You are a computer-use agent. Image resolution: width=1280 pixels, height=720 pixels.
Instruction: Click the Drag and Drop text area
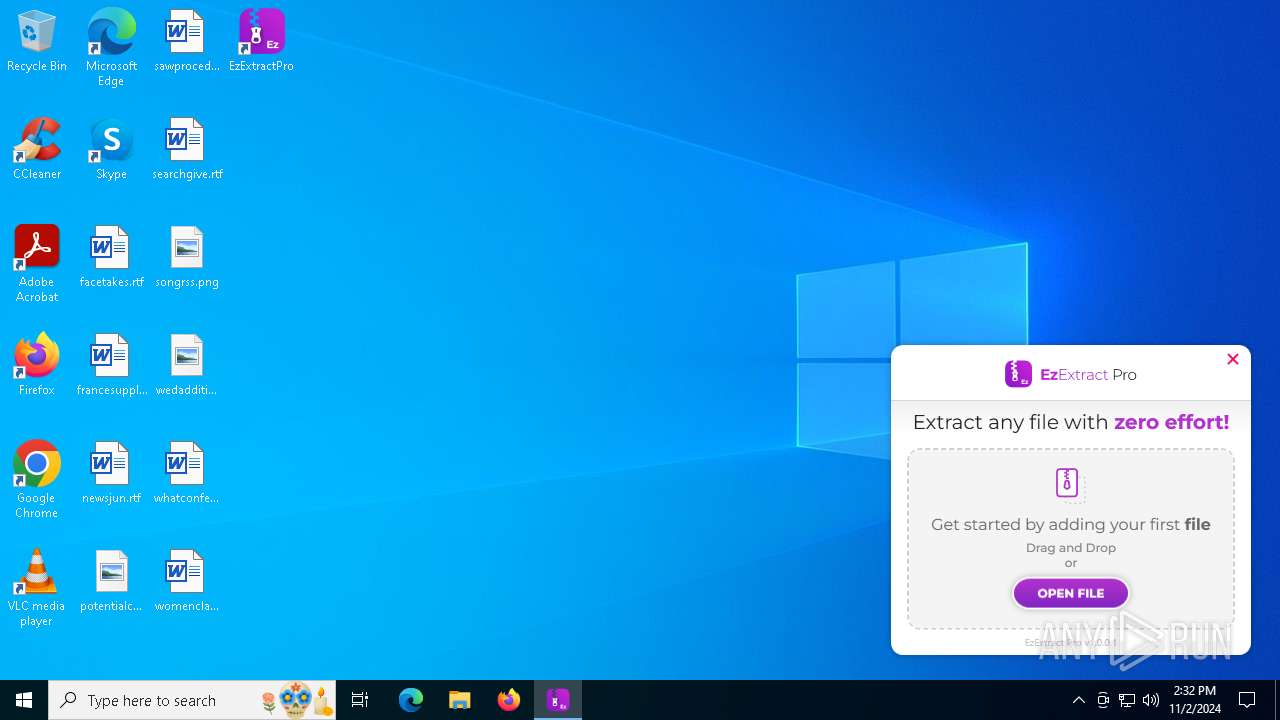[1071, 547]
